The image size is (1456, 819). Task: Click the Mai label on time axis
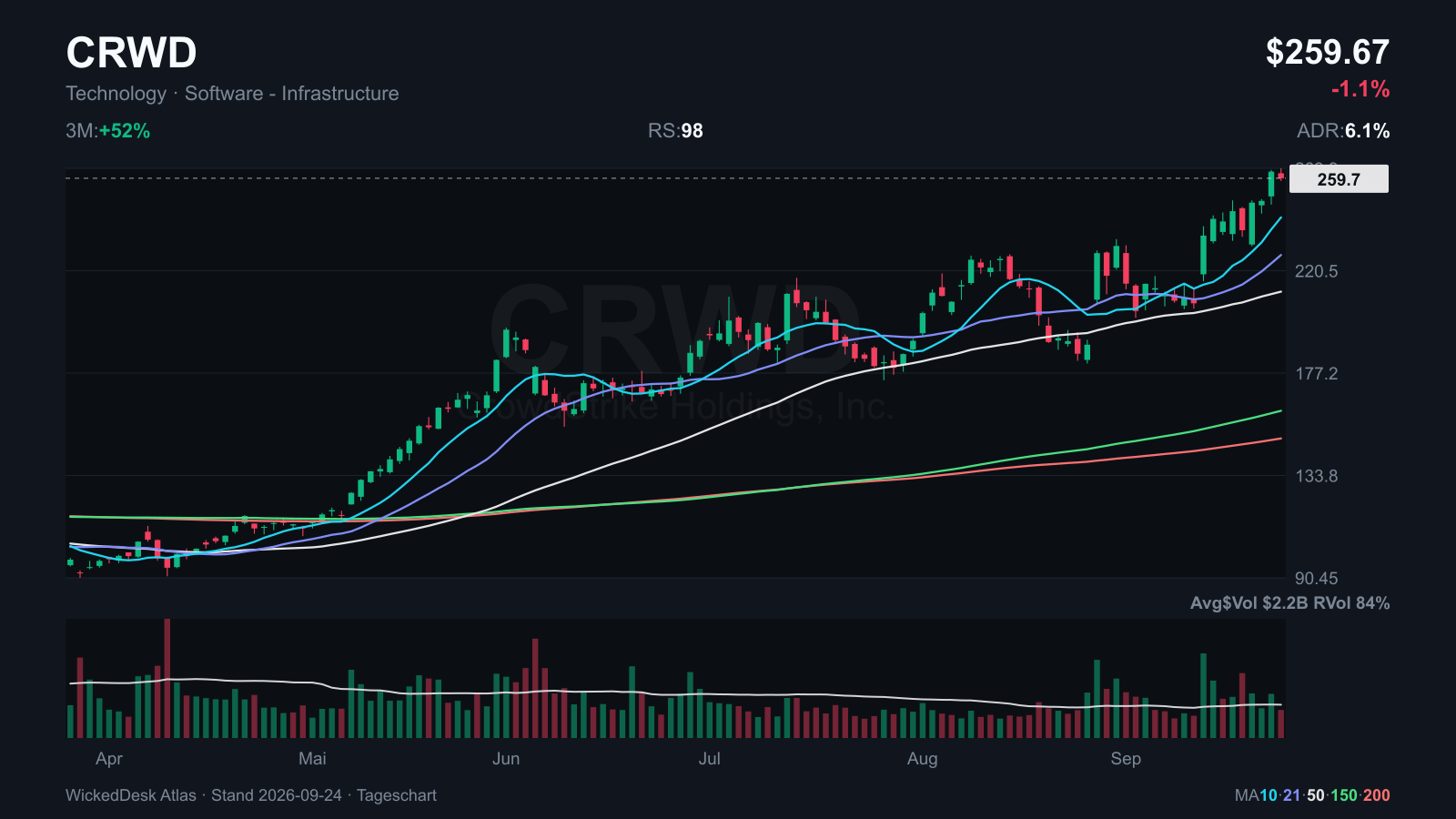(312, 759)
